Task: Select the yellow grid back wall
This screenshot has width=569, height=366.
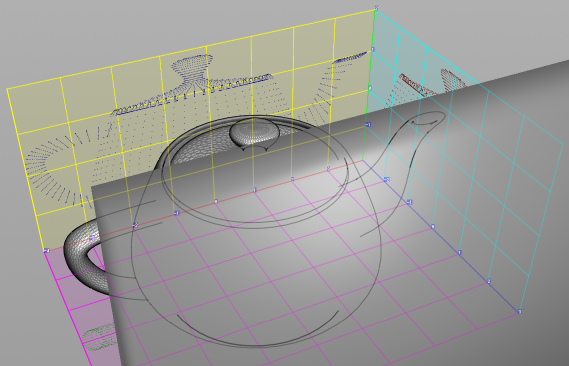Action: 189,131
